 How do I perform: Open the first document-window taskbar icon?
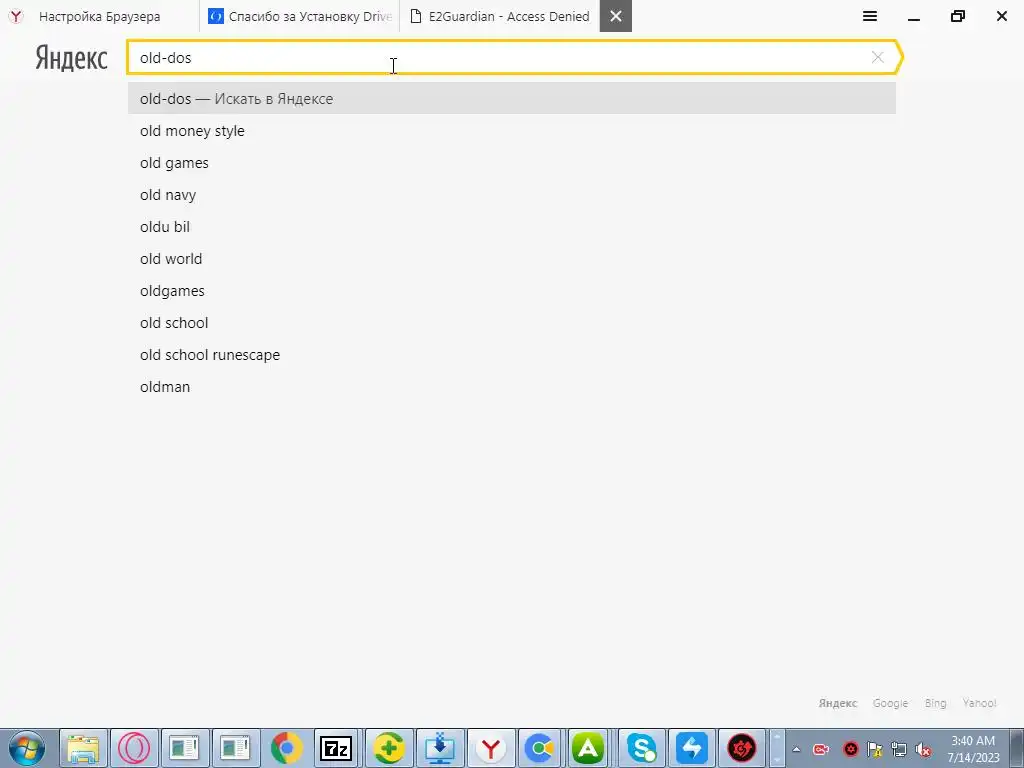[x=185, y=748]
